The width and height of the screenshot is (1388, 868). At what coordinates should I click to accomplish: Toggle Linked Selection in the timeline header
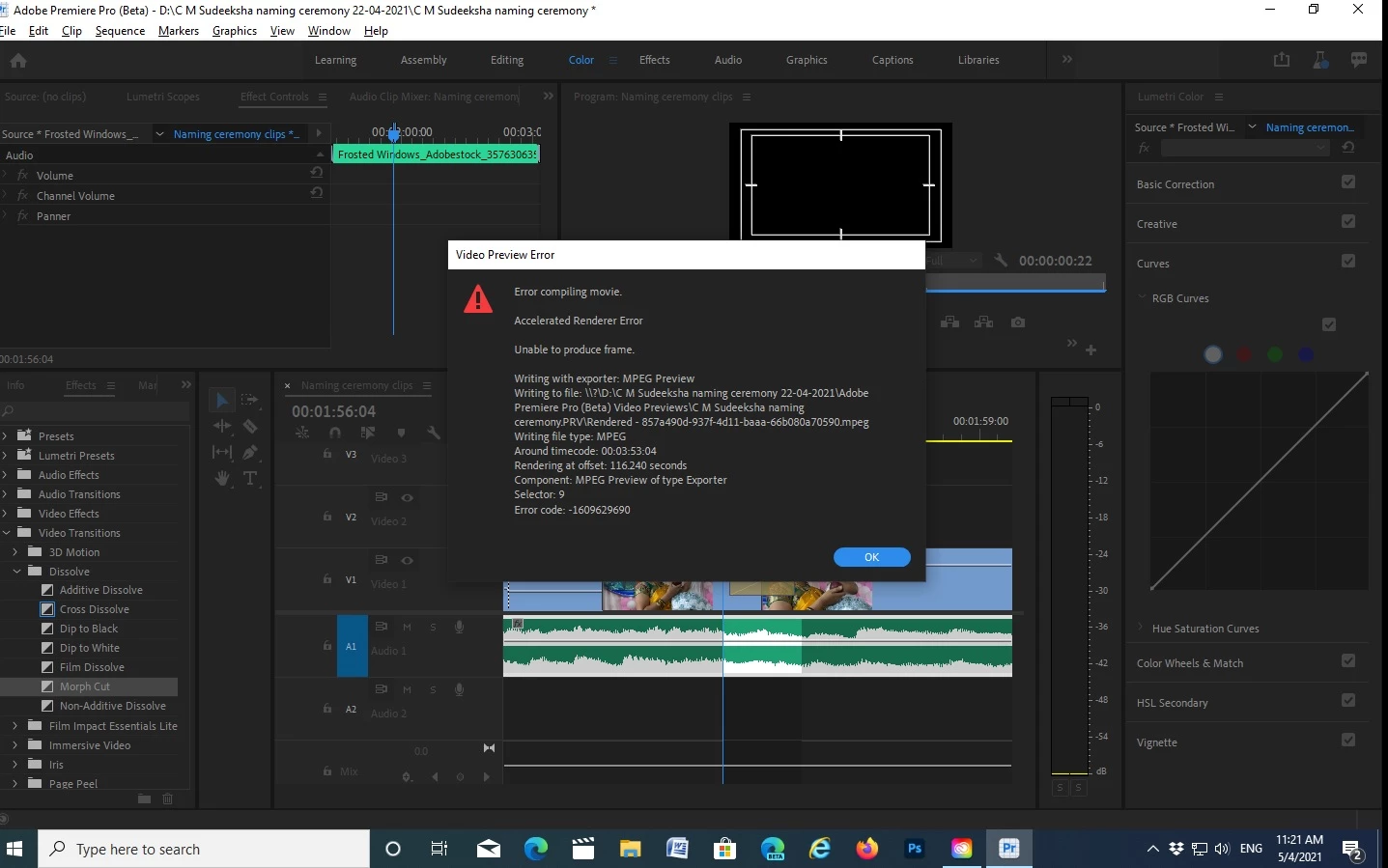(368, 434)
